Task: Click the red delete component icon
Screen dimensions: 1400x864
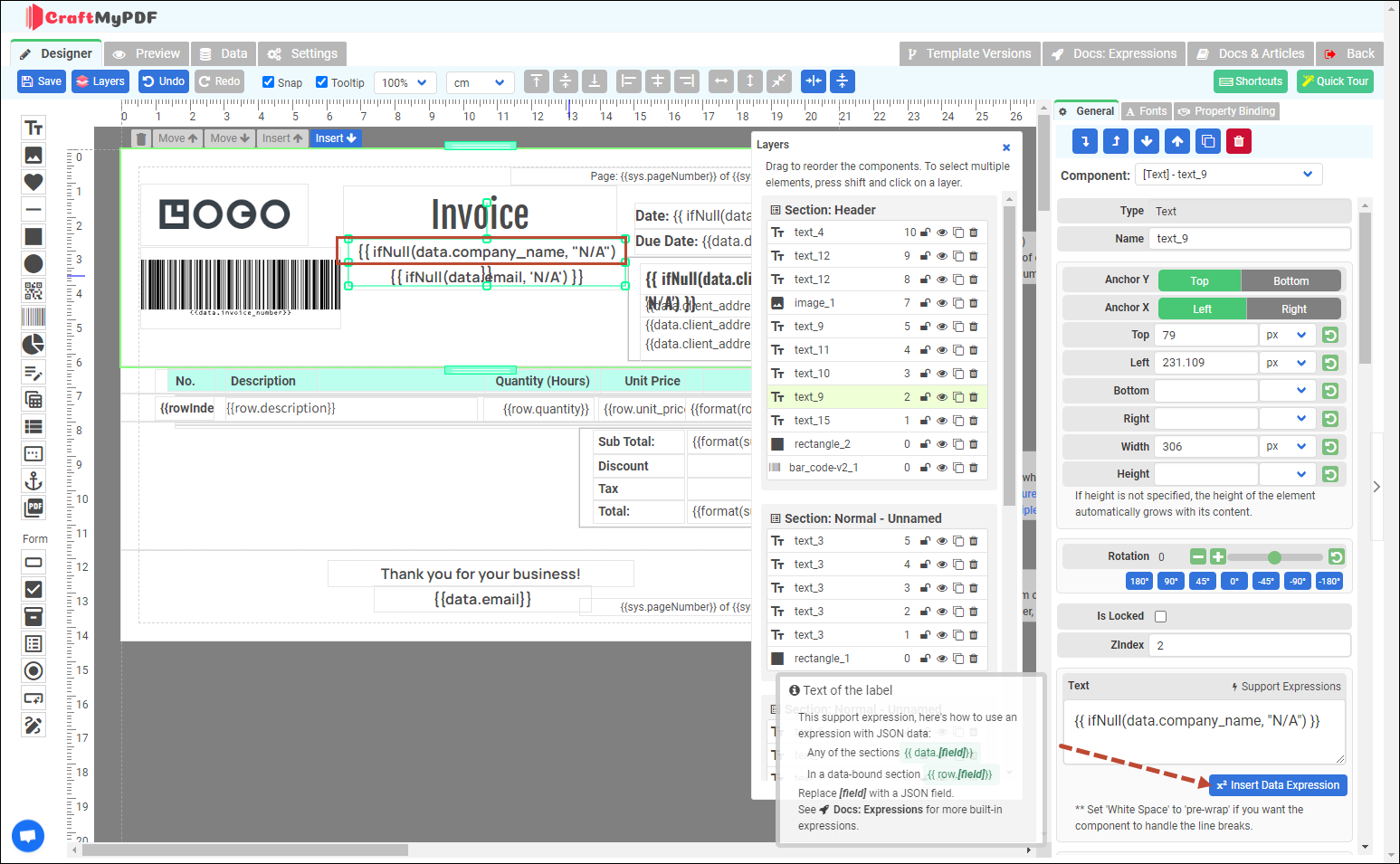Action: click(1239, 141)
